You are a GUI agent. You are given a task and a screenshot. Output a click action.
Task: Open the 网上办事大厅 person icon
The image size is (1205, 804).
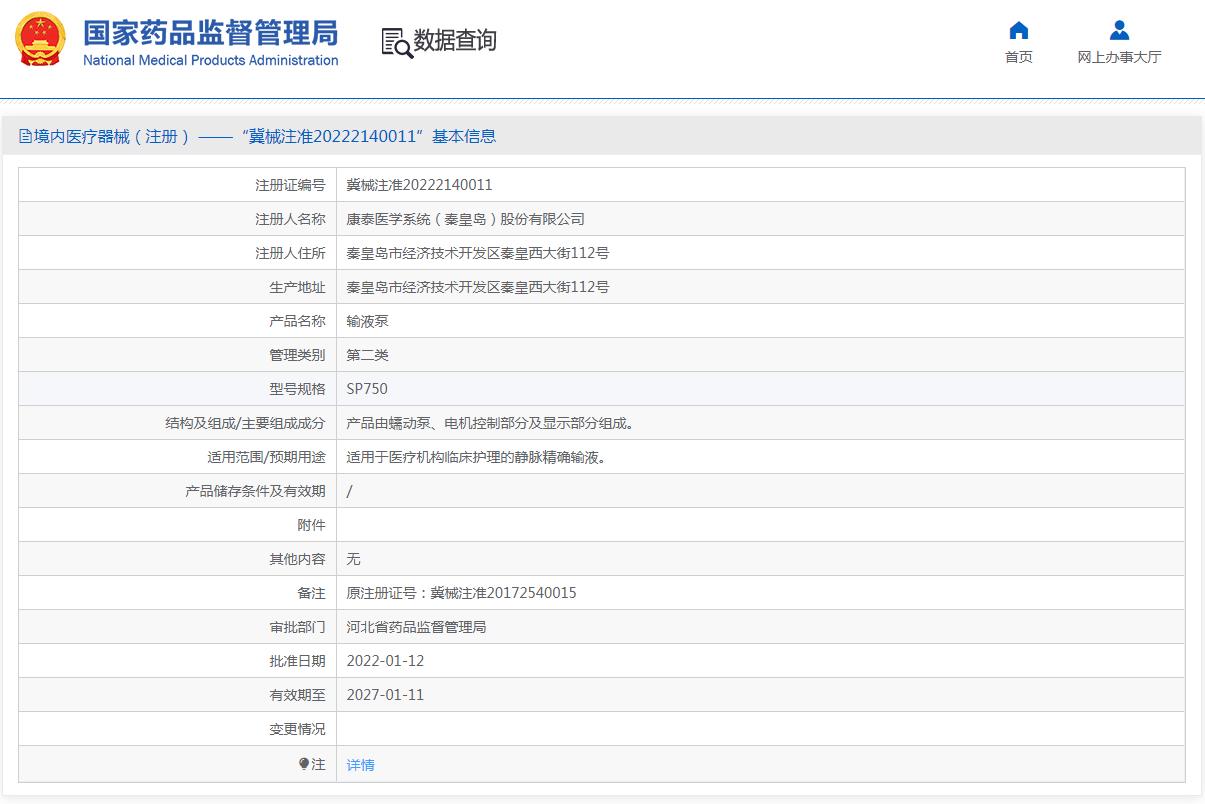point(1119,30)
